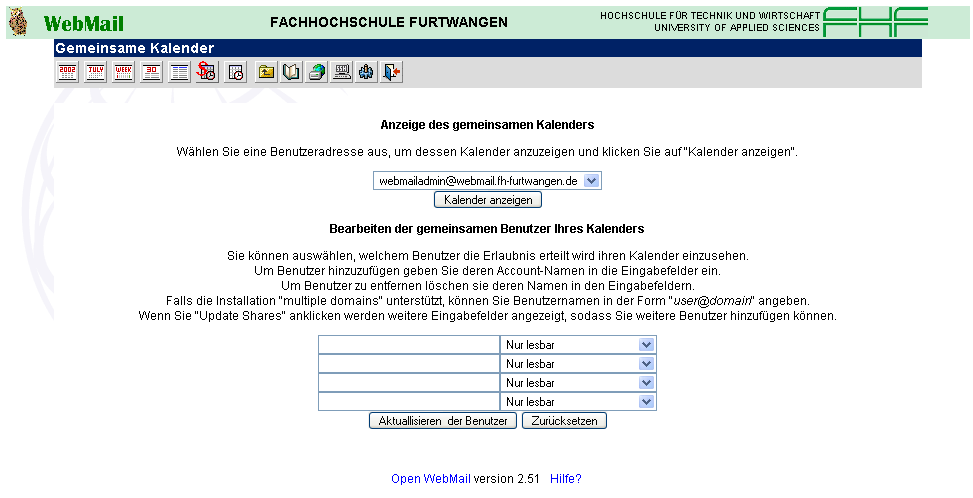Viewport: 973px width, 498px height.
Task: Focus the second user name input field
Action: pyautogui.click(x=409, y=364)
